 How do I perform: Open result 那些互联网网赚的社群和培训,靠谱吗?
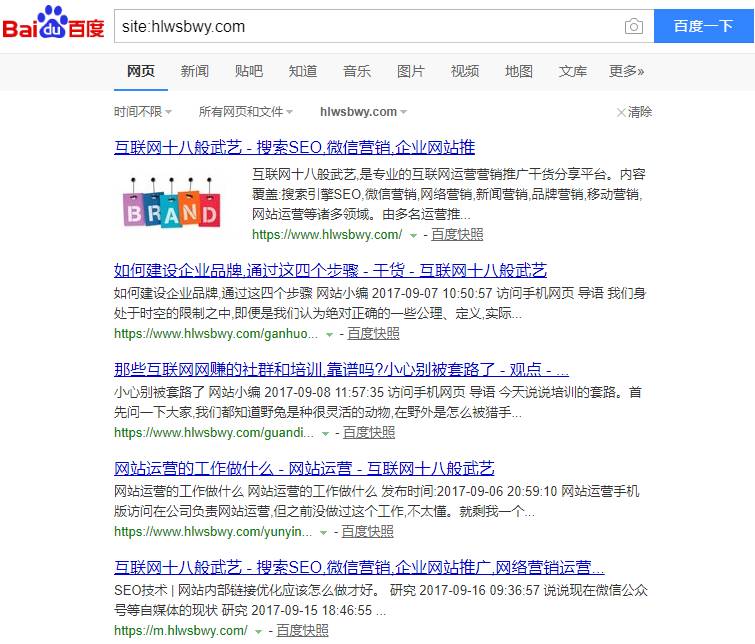pyautogui.click(x=341, y=369)
